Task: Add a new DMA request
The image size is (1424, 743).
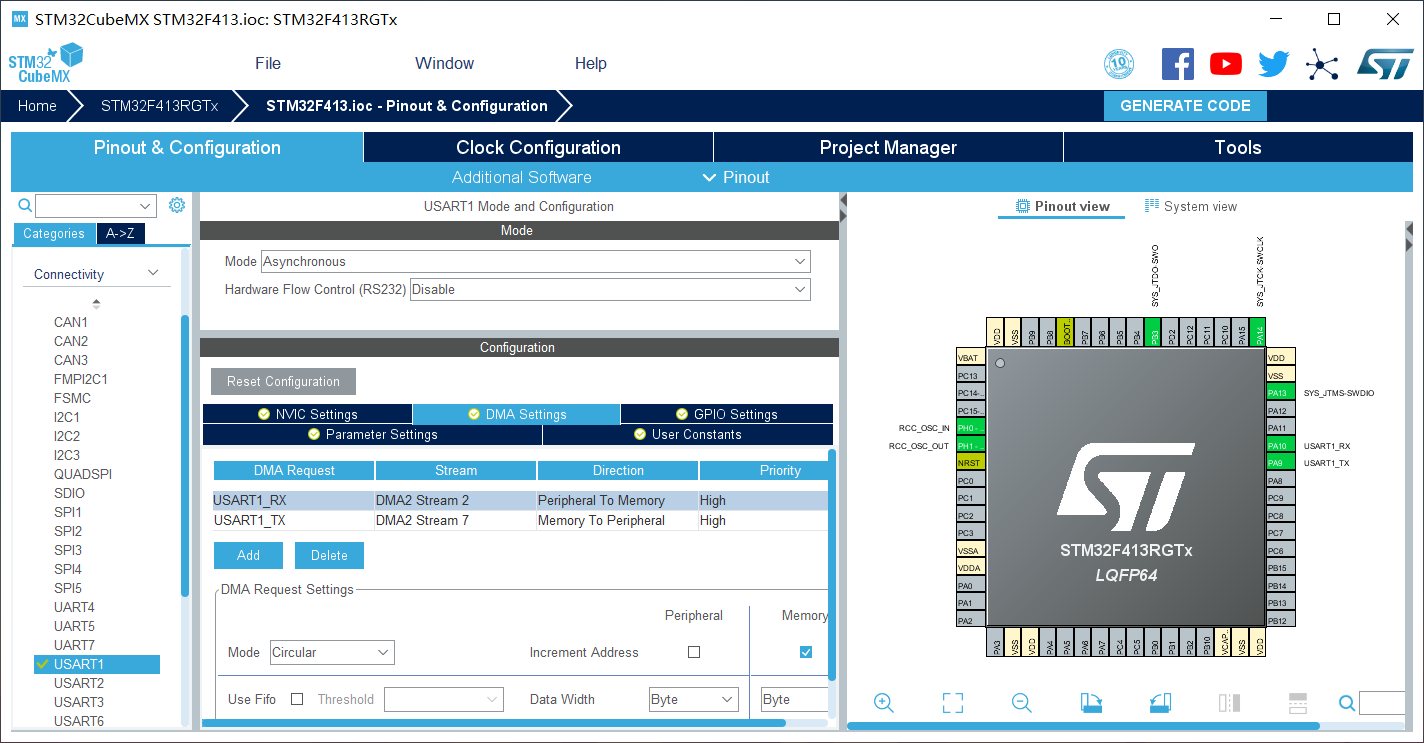Action: 248,555
